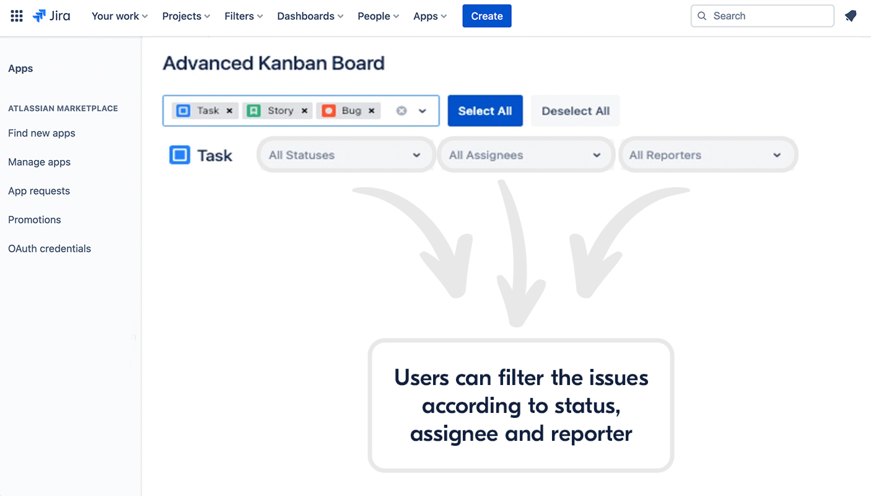Click the Deselect All button
The image size is (871, 496).
pos(575,111)
